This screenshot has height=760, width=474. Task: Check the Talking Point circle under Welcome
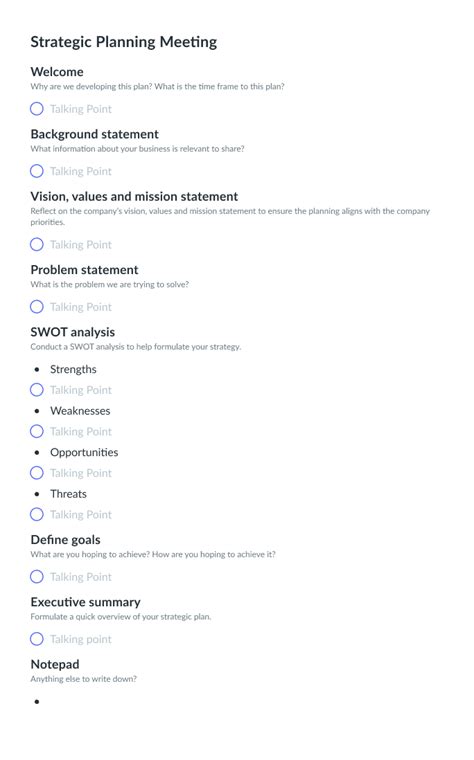tap(37, 109)
